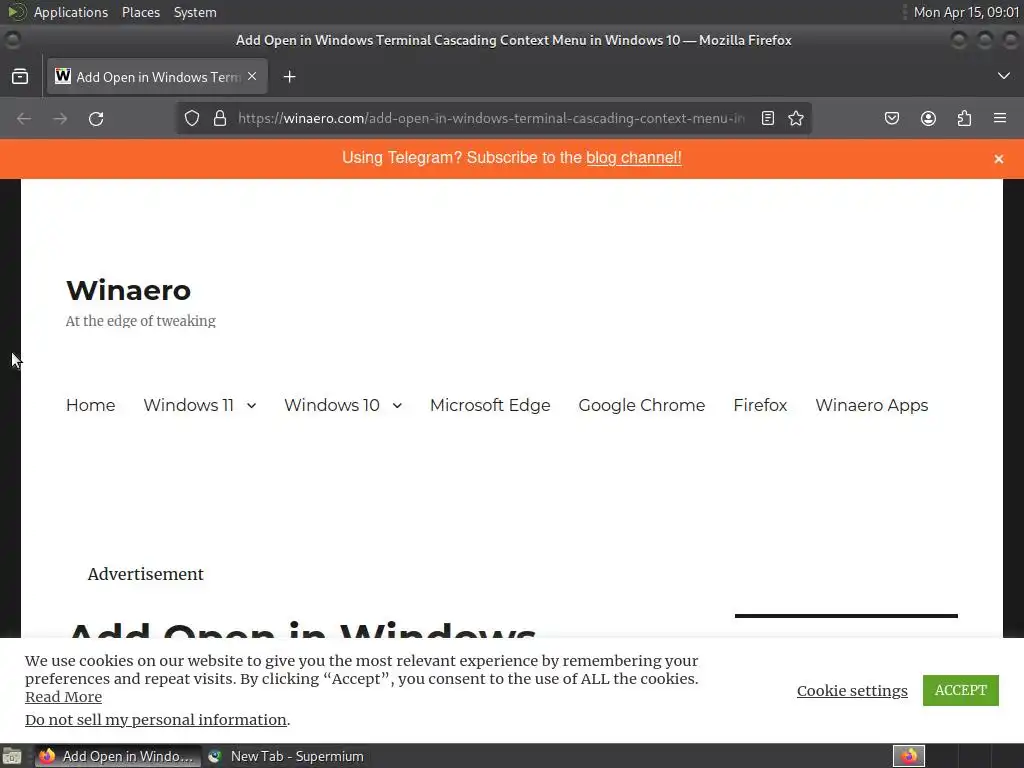Open the Places menu
The image size is (1024, 768).
point(141,12)
